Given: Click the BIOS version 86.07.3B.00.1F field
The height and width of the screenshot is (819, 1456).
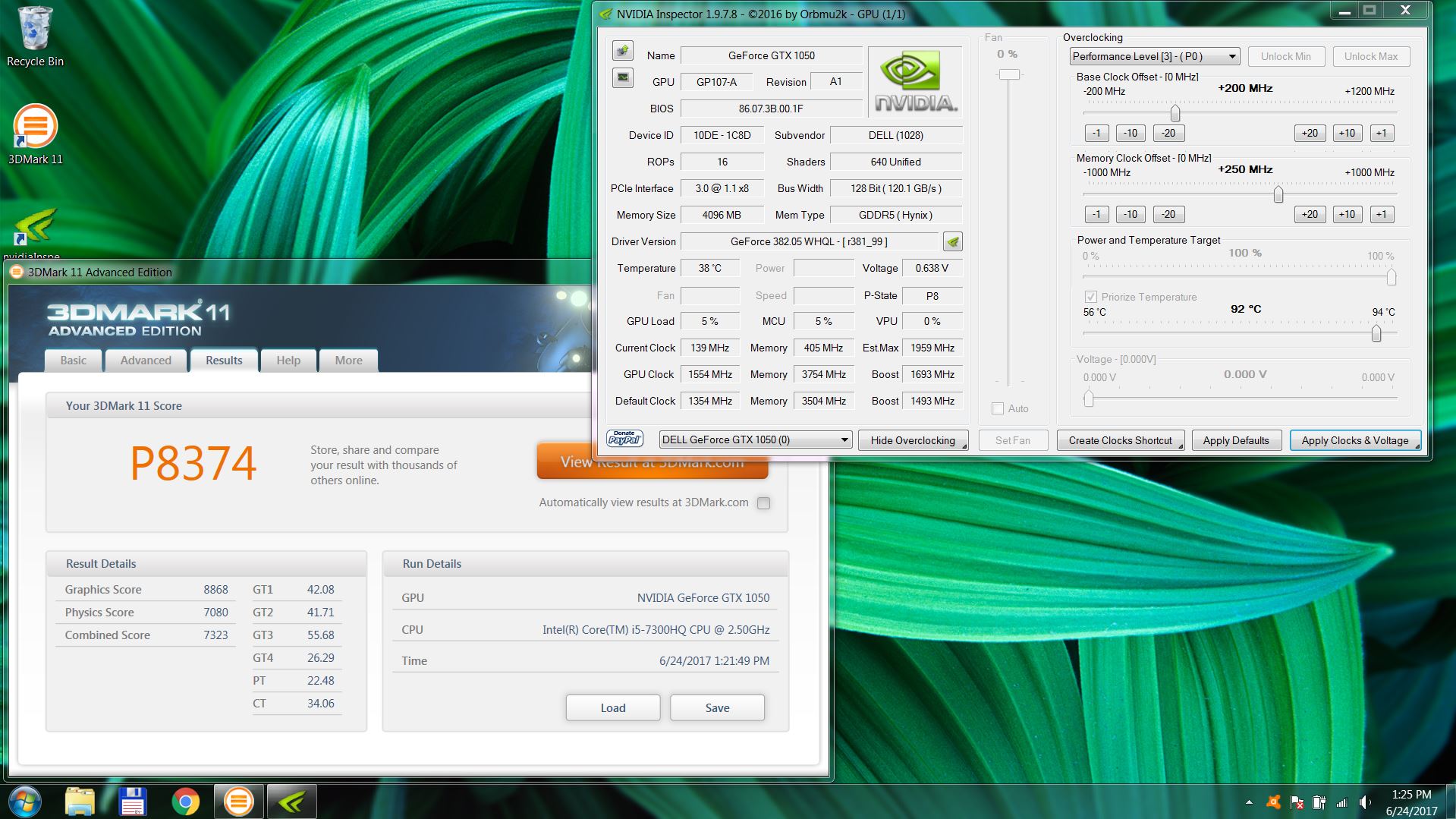Looking at the screenshot, I should point(772,109).
